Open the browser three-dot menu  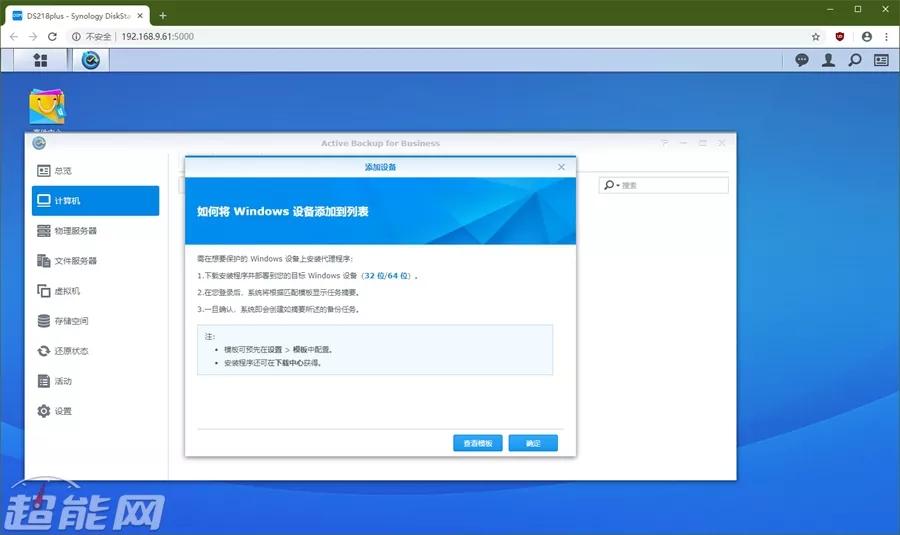click(x=887, y=37)
